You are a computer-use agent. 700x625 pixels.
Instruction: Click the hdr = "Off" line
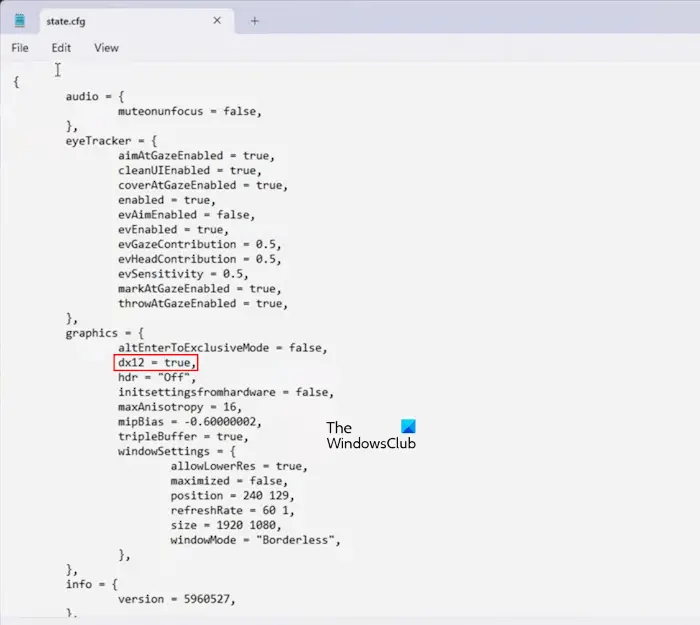(157, 377)
